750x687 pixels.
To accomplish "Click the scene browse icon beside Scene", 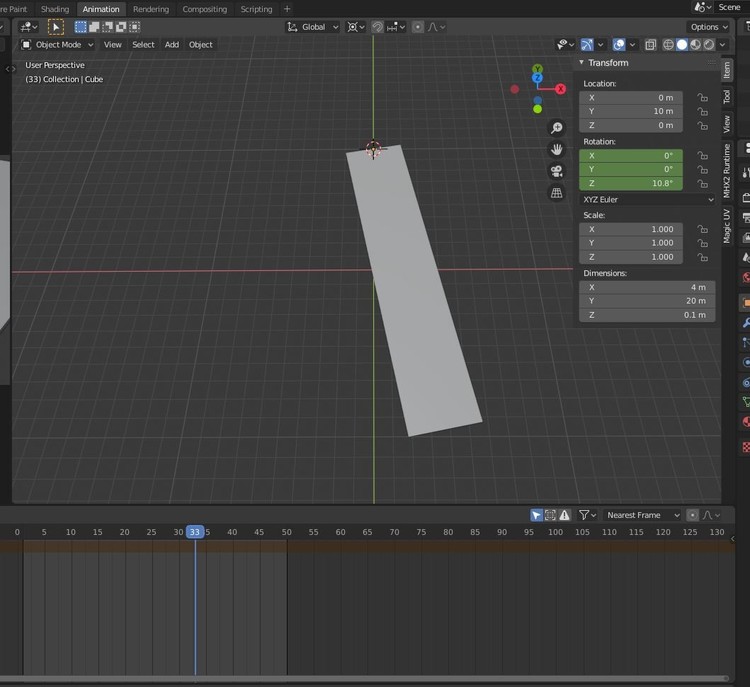I will (x=702, y=7).
